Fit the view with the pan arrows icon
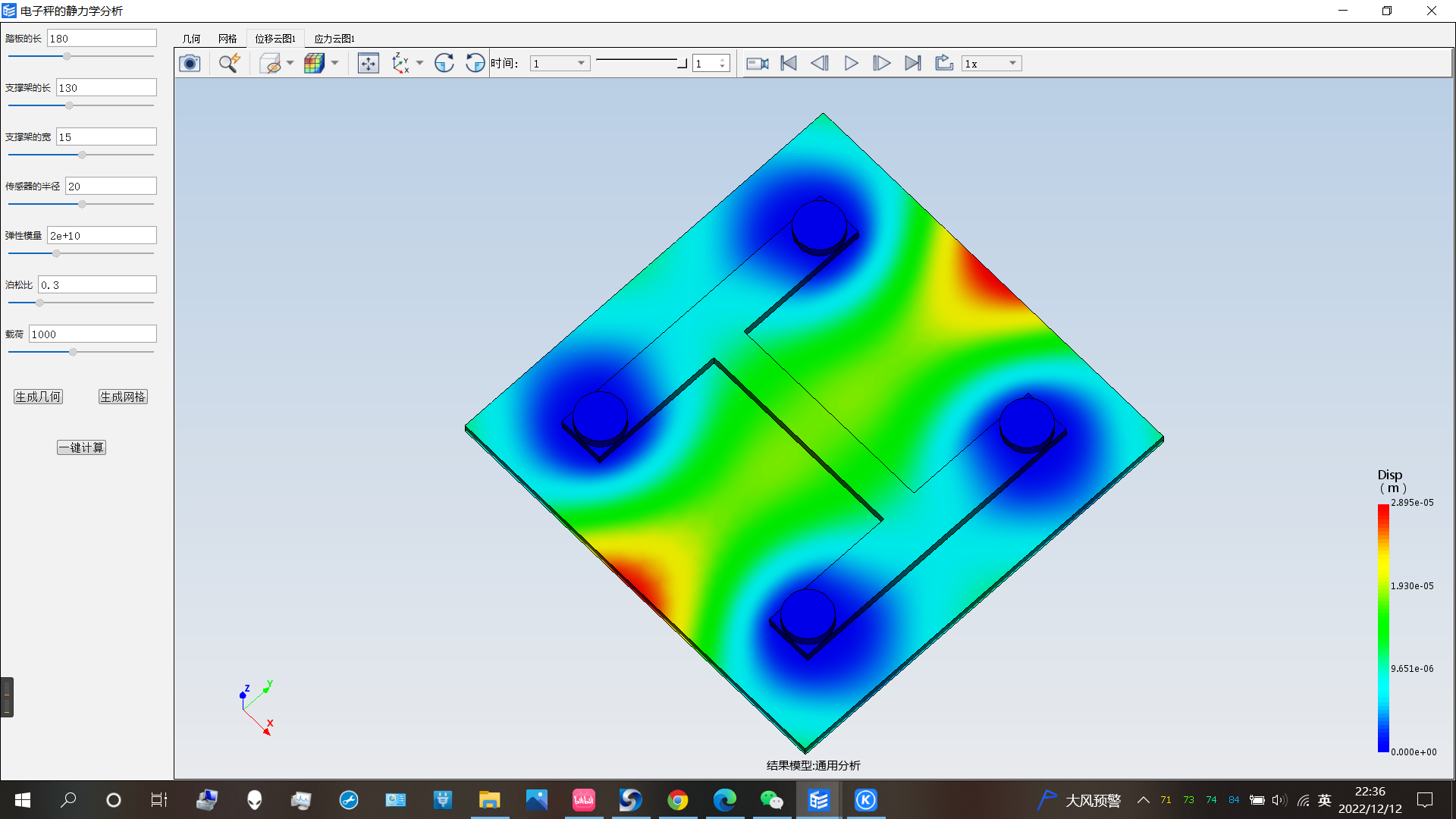This screenshot has width=1456, height=819. pyautogui.click(x=369, y=63)
